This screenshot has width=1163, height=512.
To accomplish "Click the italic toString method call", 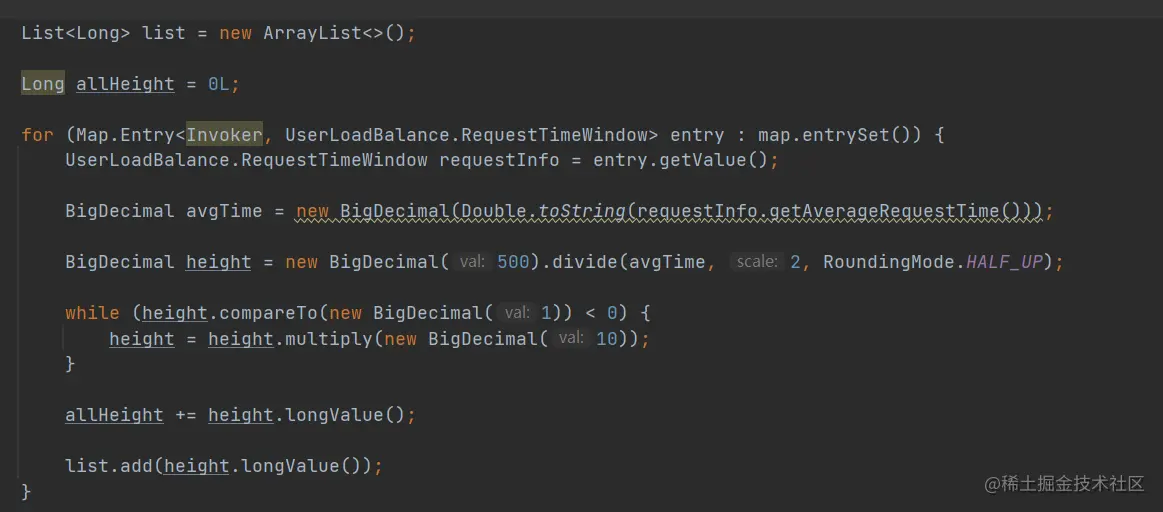I will [x=582, y=211].
